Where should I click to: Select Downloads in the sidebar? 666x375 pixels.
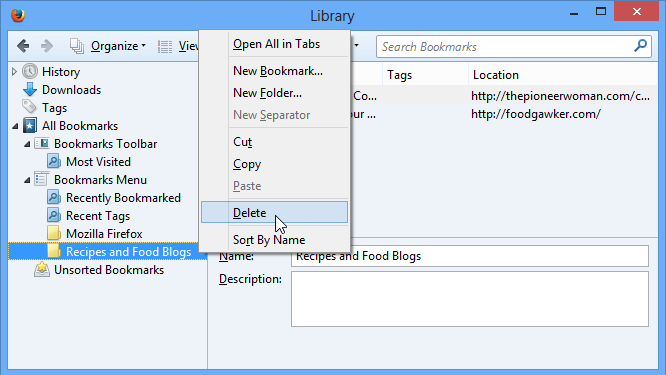click(71, 90)
